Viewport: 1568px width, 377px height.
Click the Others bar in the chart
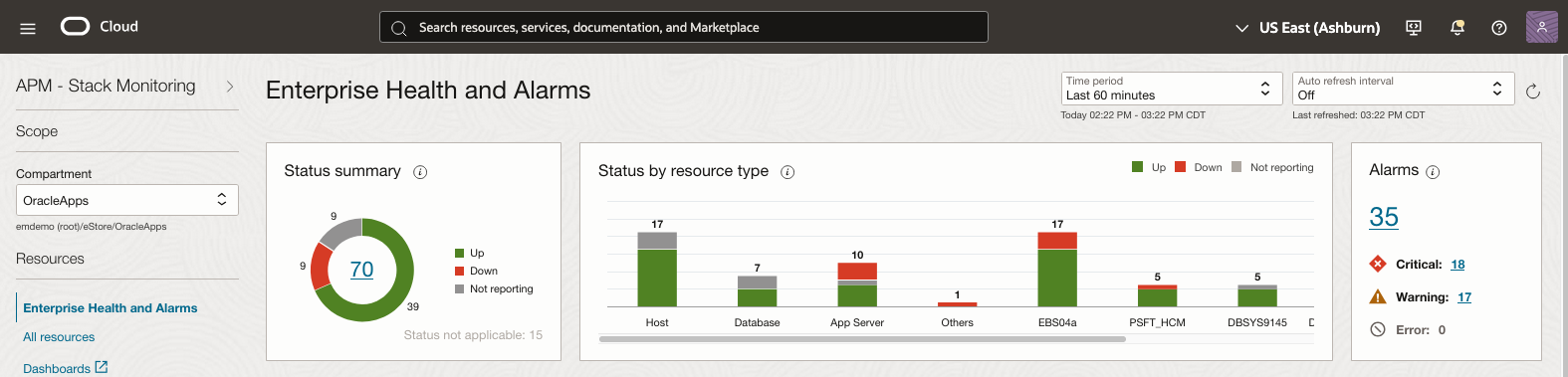tap(958, 304)
